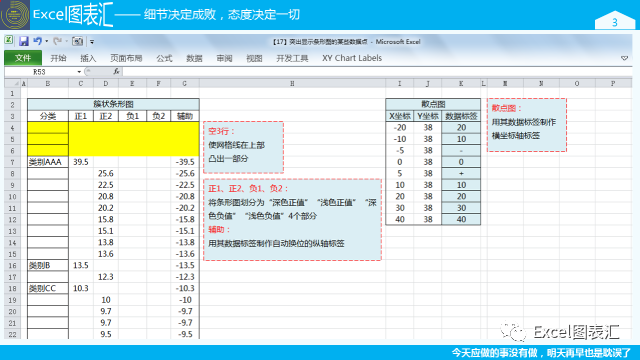Image resolution: width=640 pixels, height=360 pixels.
Task: Click the Undo arrow icon
Action: point(37,41)
